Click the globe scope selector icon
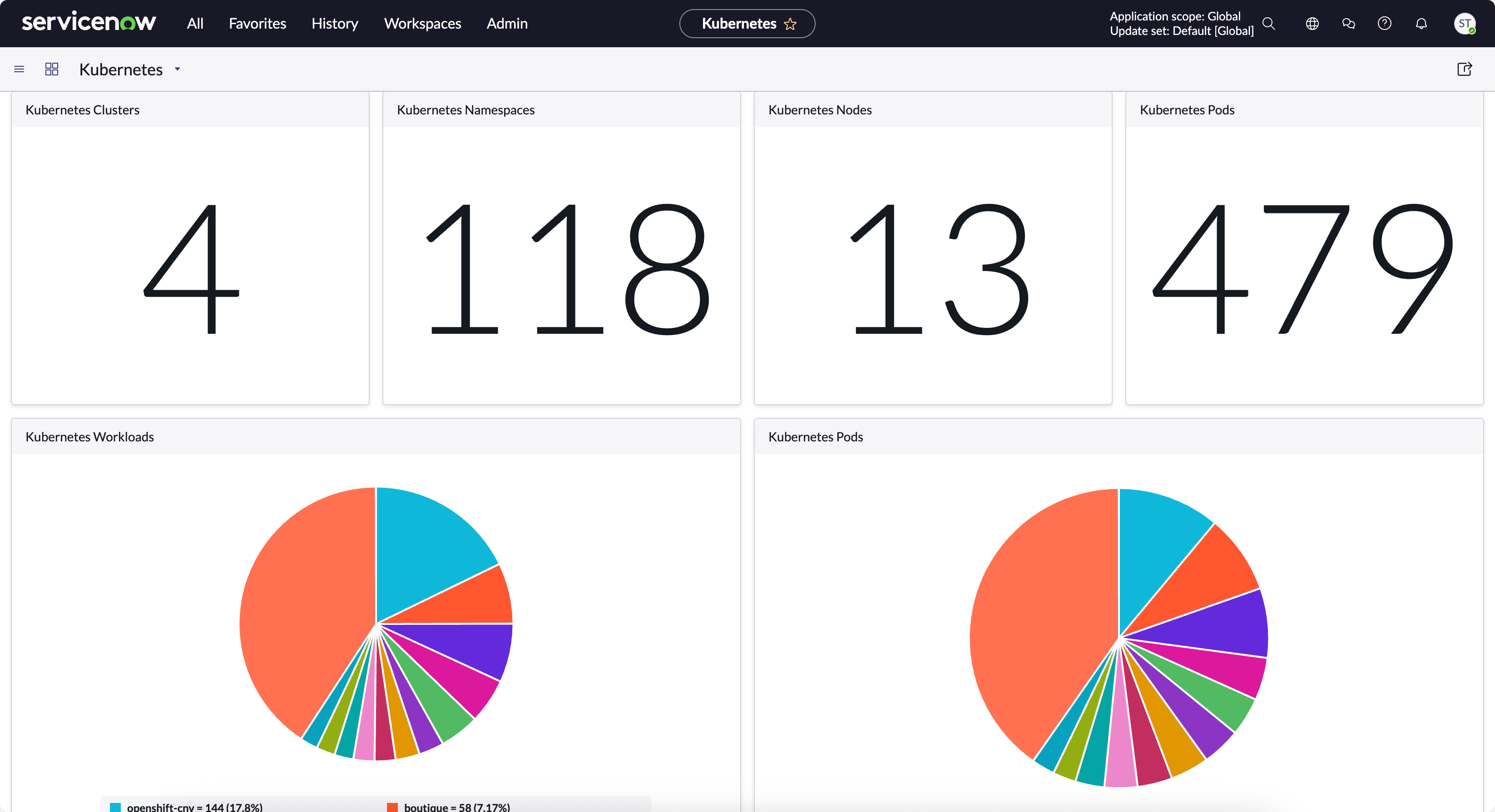The width and height of the screenshot is (1495, 812). (x=1312, y=23)
